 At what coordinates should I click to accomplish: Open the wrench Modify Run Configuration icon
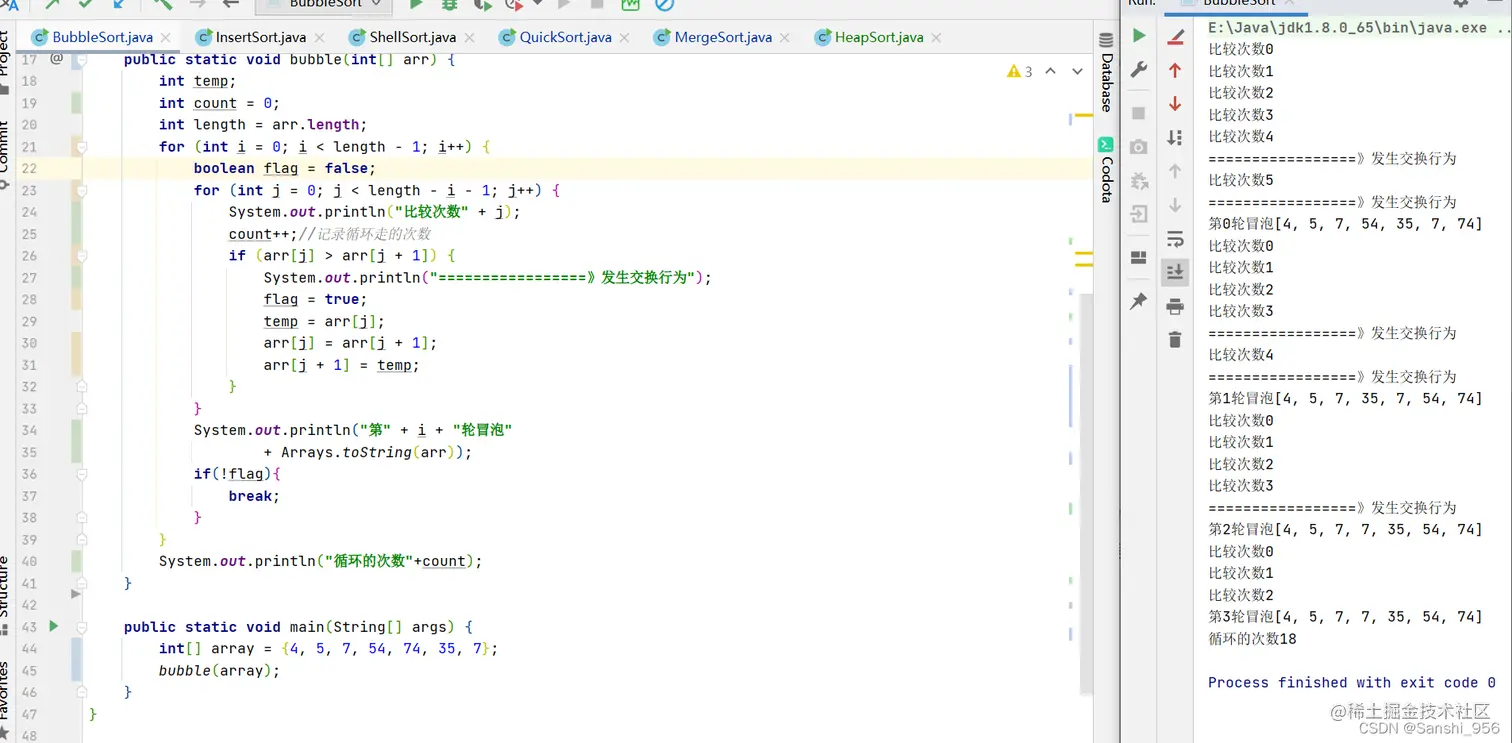1138,70
